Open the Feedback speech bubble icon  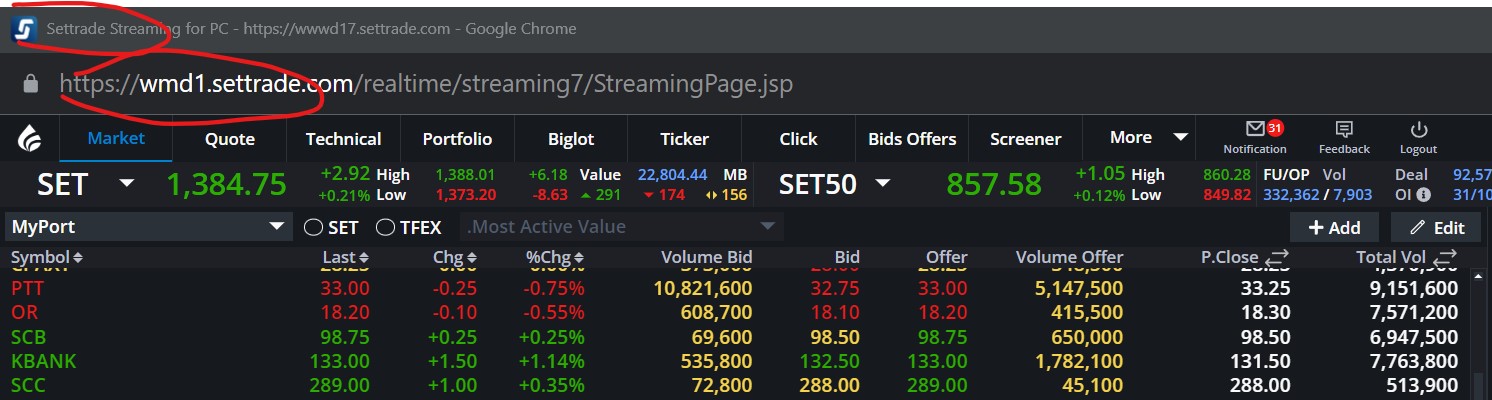pos(1344,129)
